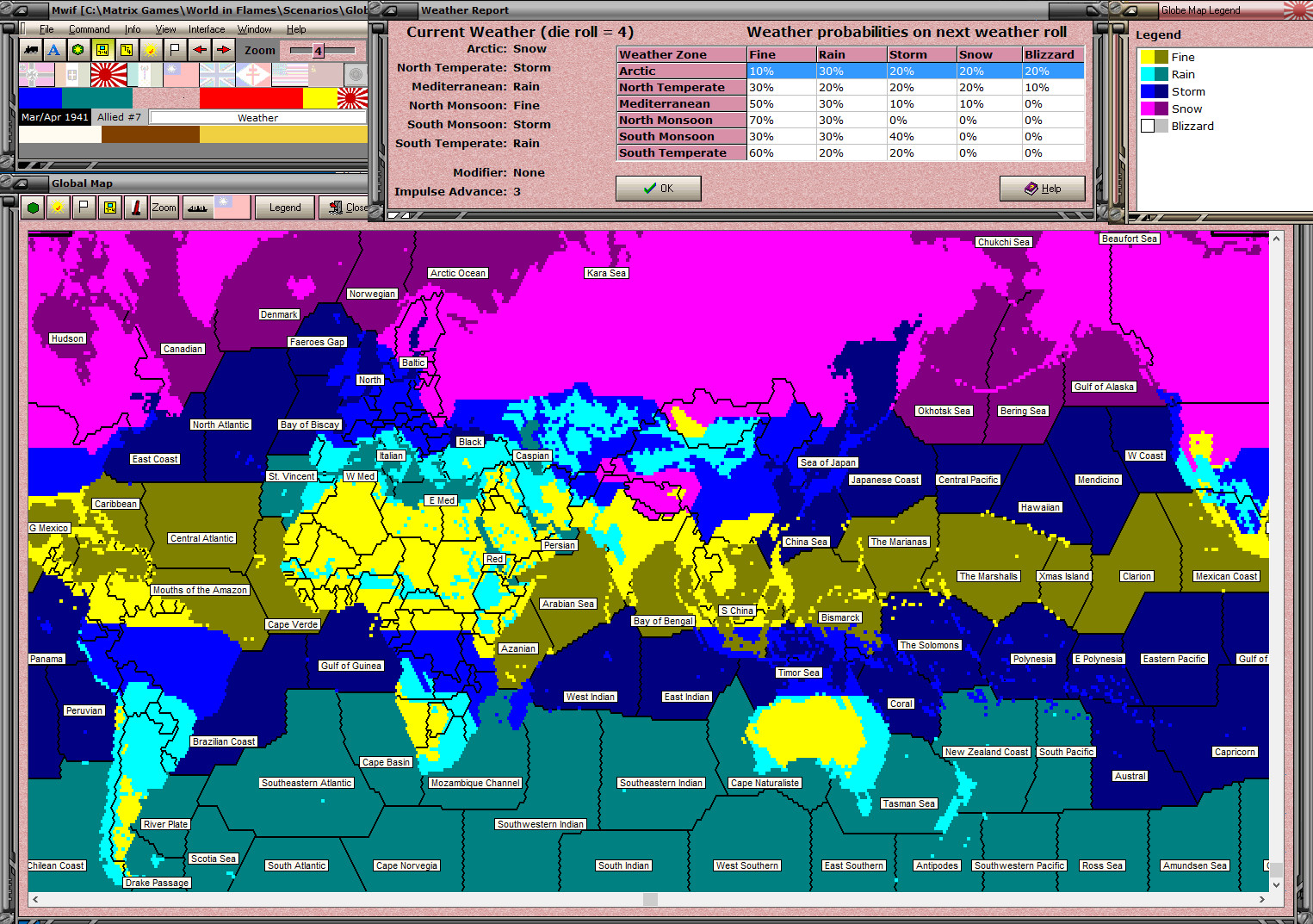Select the South Temperate row in weather table
This screenshot has width=1313, height=924.
[851, 153]
